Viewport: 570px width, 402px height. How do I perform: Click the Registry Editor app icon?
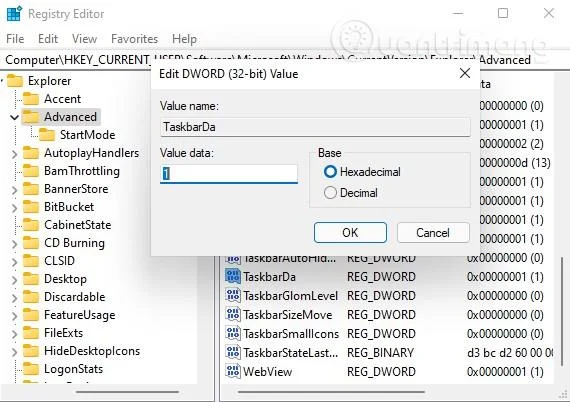[14, 14]
